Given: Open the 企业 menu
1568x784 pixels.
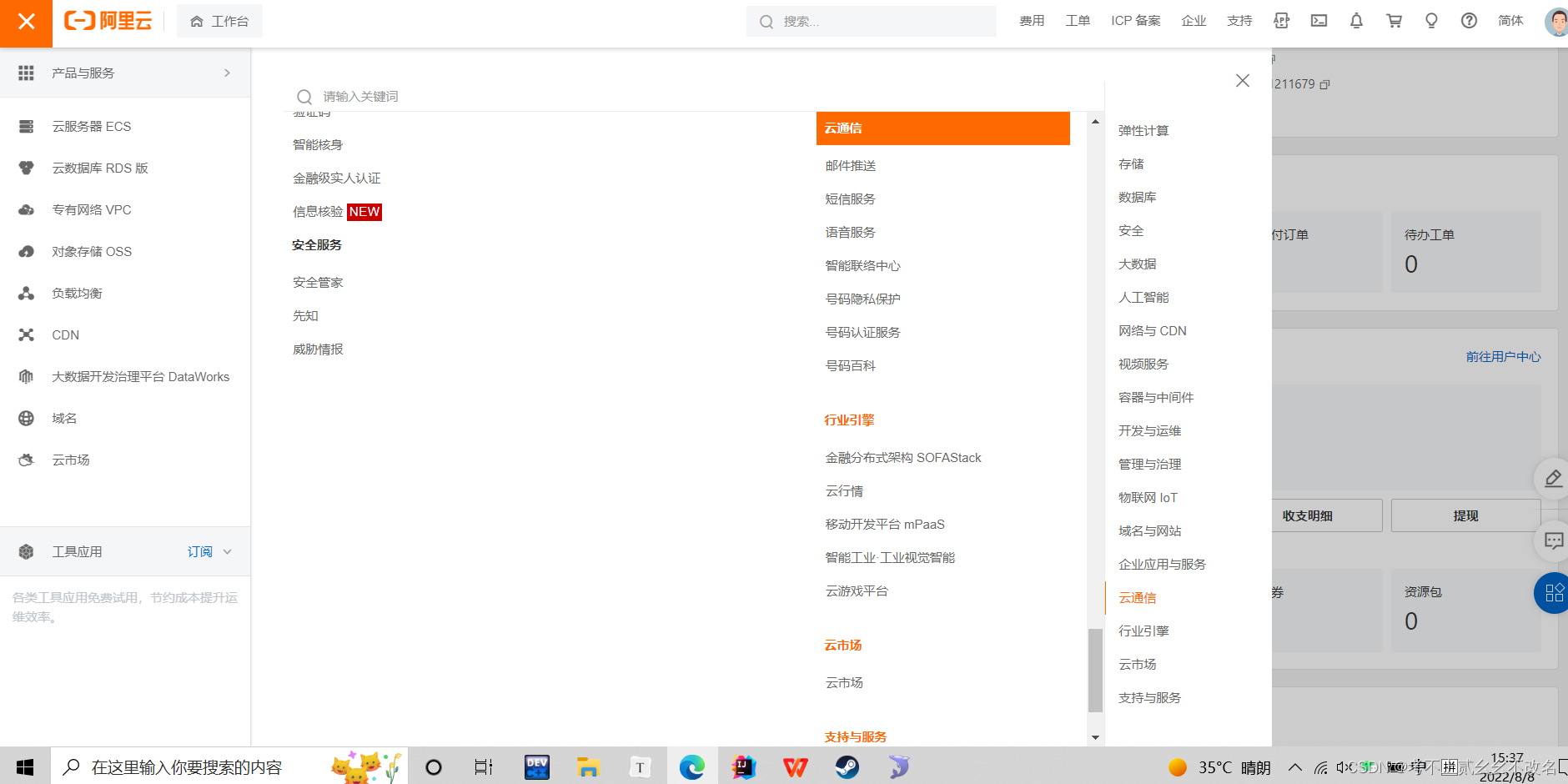Looking at the screenshot, I should (1194, 21).
